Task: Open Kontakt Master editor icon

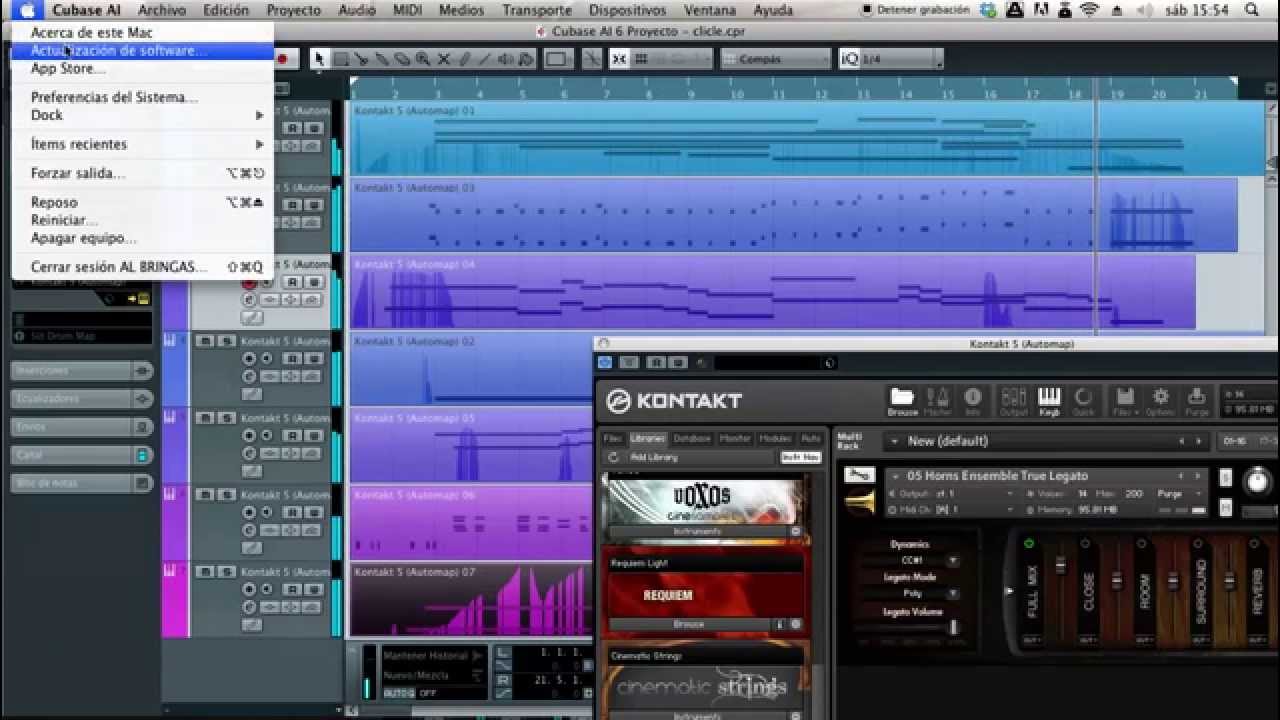Action: pyautogui.click(x=938, y=401)
